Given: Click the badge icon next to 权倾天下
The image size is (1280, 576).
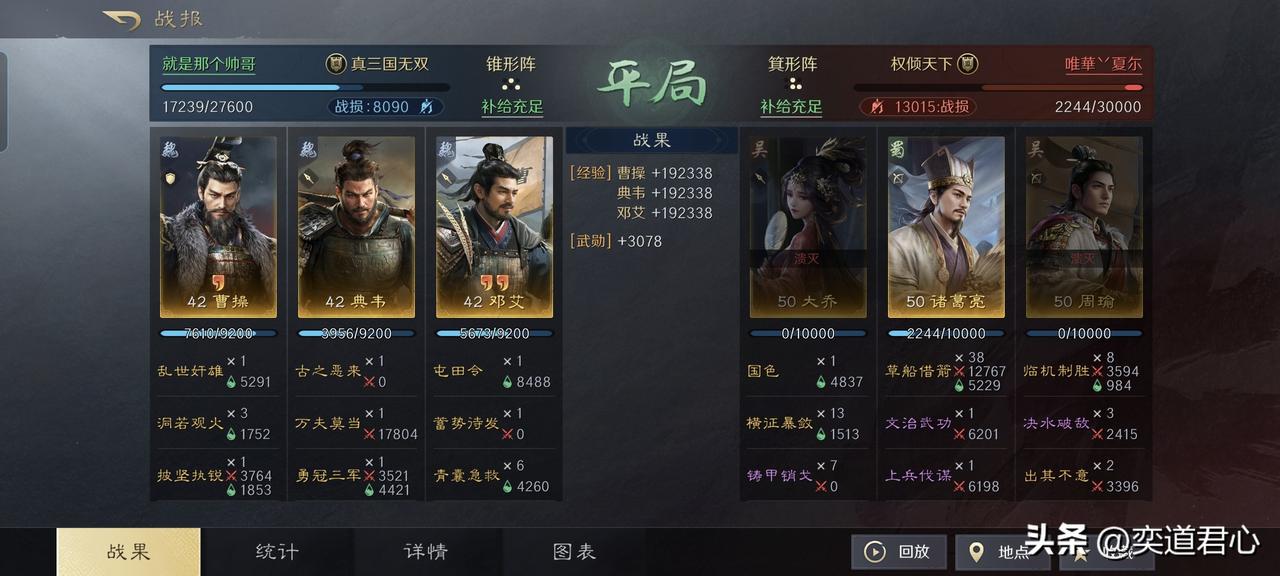Looking at the screenshot, I should pyautogui.click(x=967, y=64).
